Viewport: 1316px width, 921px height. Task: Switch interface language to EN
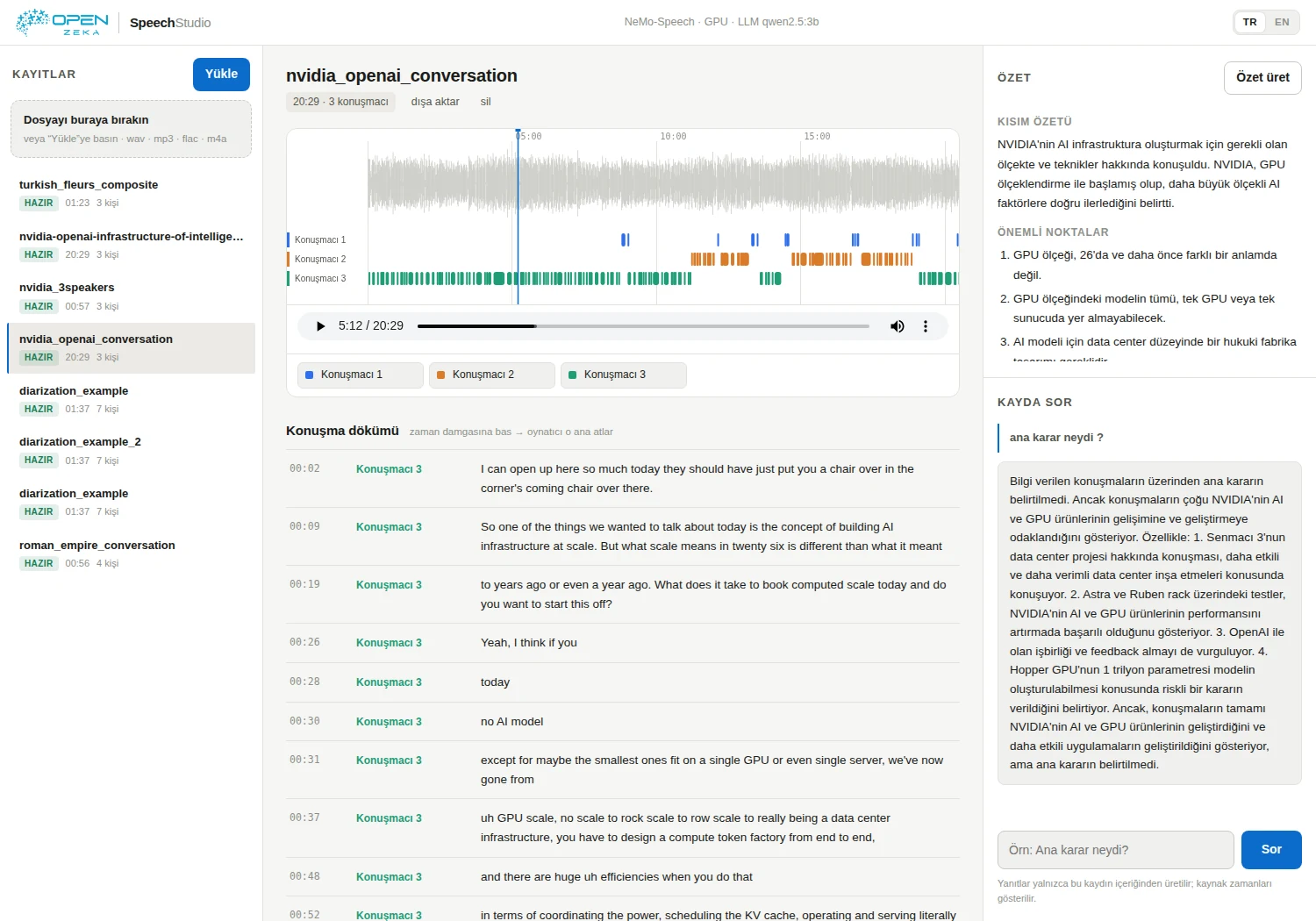[1282, 22]
